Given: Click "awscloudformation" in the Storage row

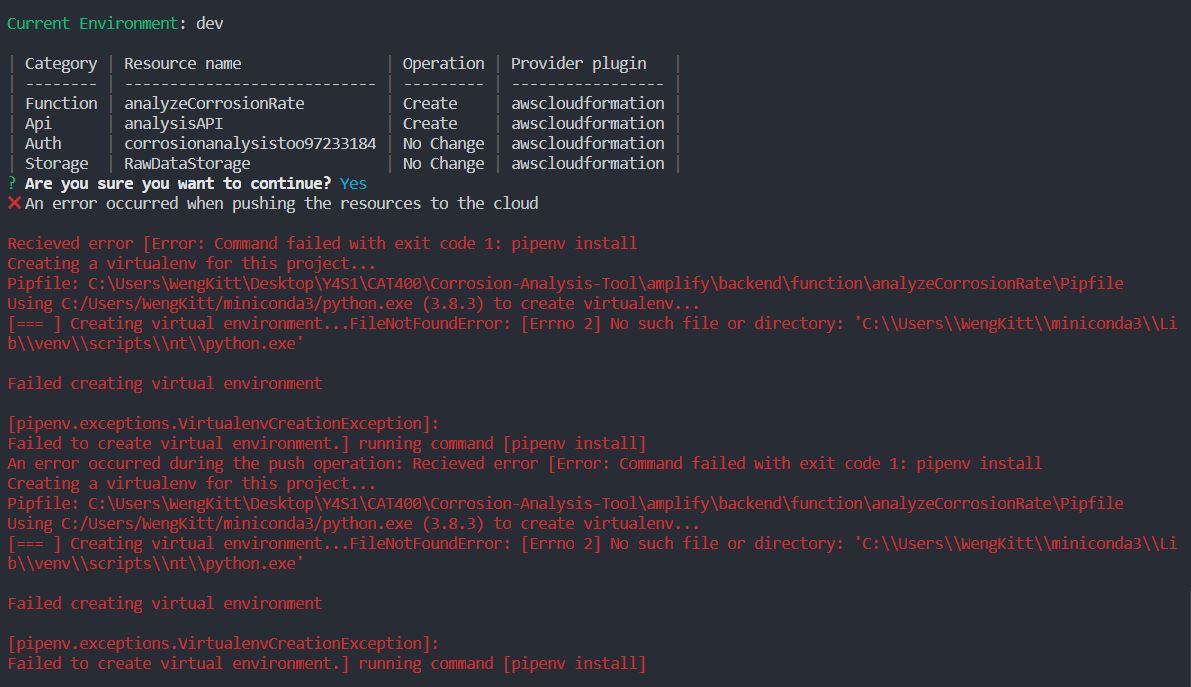Looking at the screenshot, I should pos(587,163).
